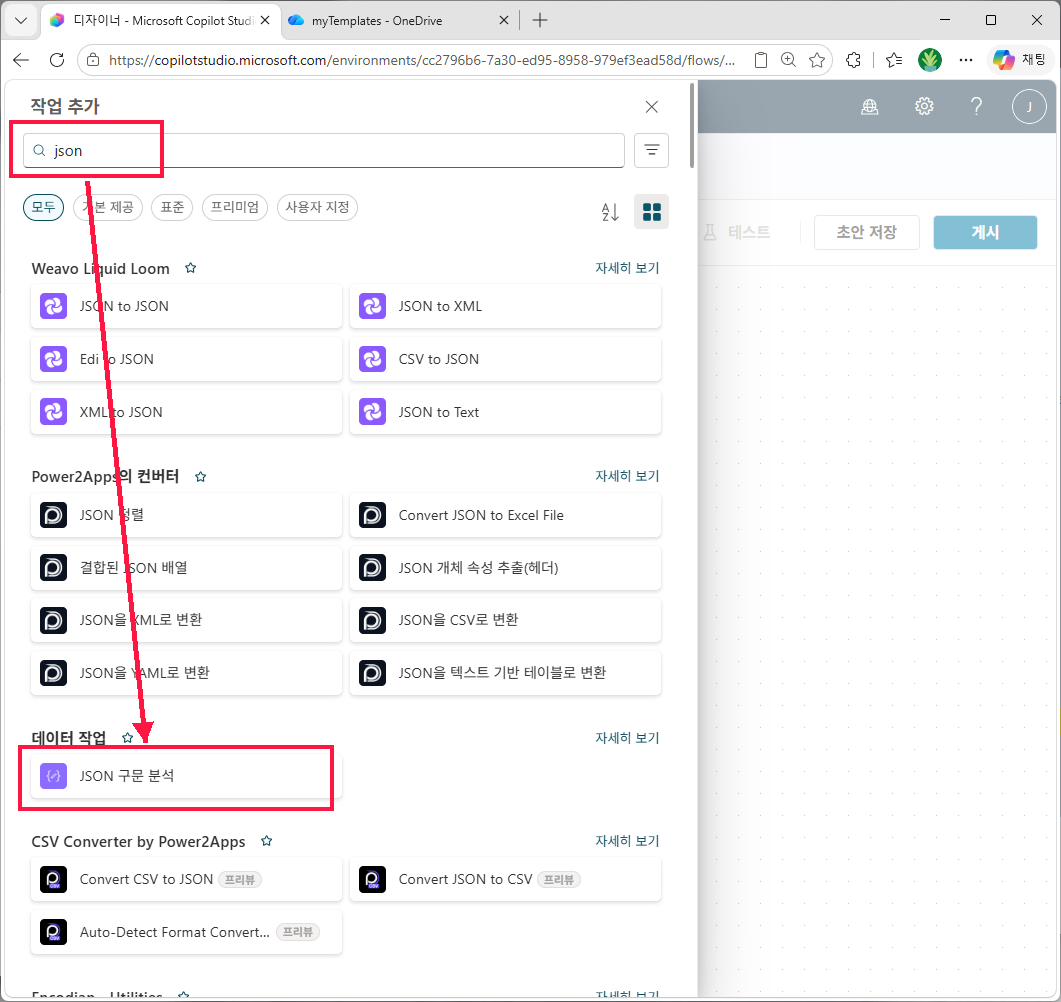The image size is (1061, 1002).
Task: Select the 기본 제공 filter chip
Action: pos(108,207)
